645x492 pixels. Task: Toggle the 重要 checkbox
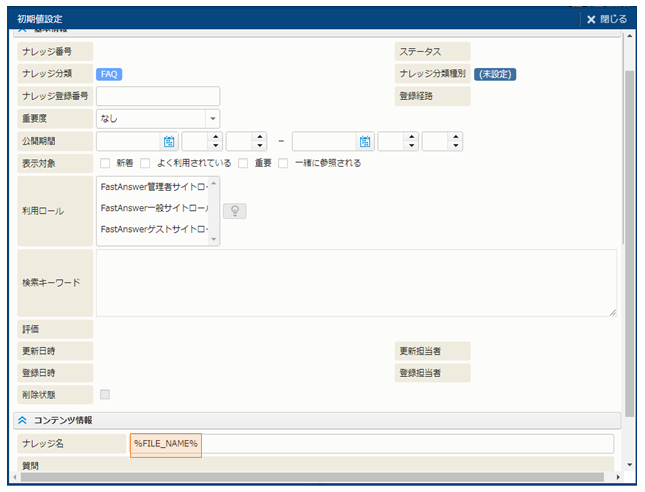[243, 163]
